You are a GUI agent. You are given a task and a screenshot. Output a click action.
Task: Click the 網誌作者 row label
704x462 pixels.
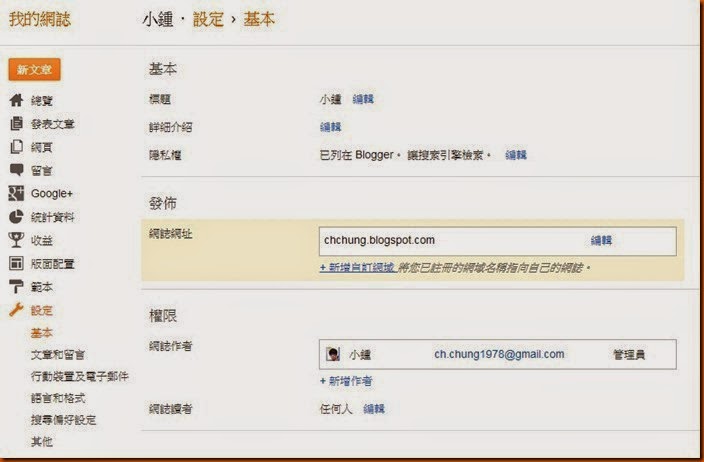point(171,346)
